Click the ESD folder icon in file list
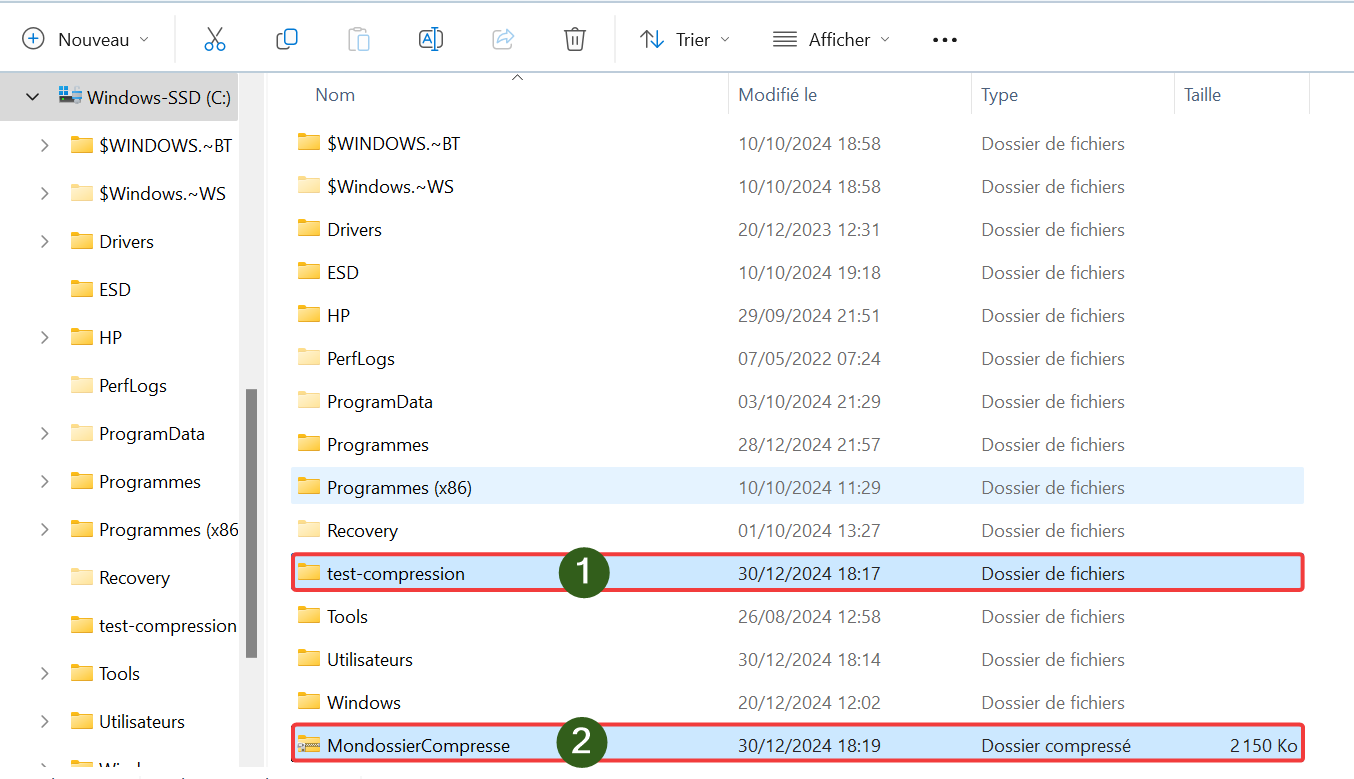The height and width of the screenshot is (779, 1354). [309, 271]
